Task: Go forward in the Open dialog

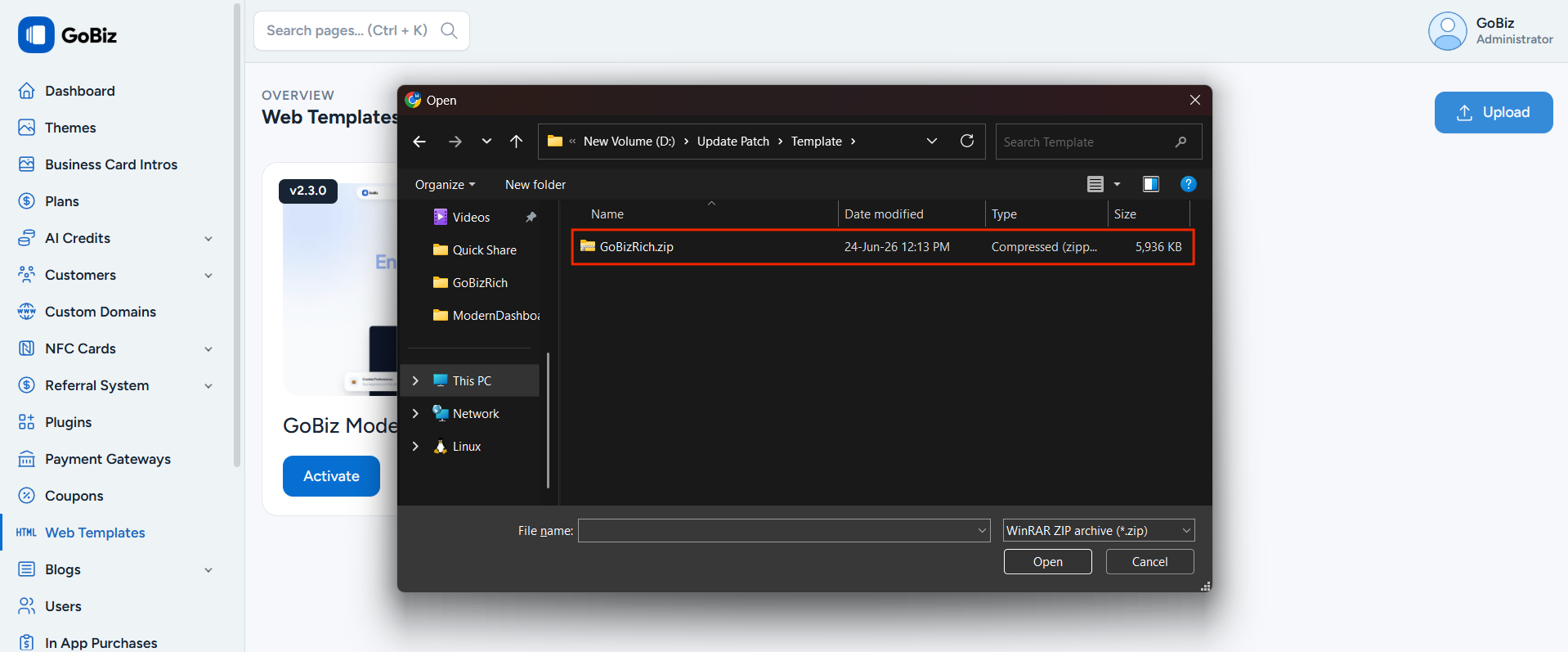Action: (455, 142)
